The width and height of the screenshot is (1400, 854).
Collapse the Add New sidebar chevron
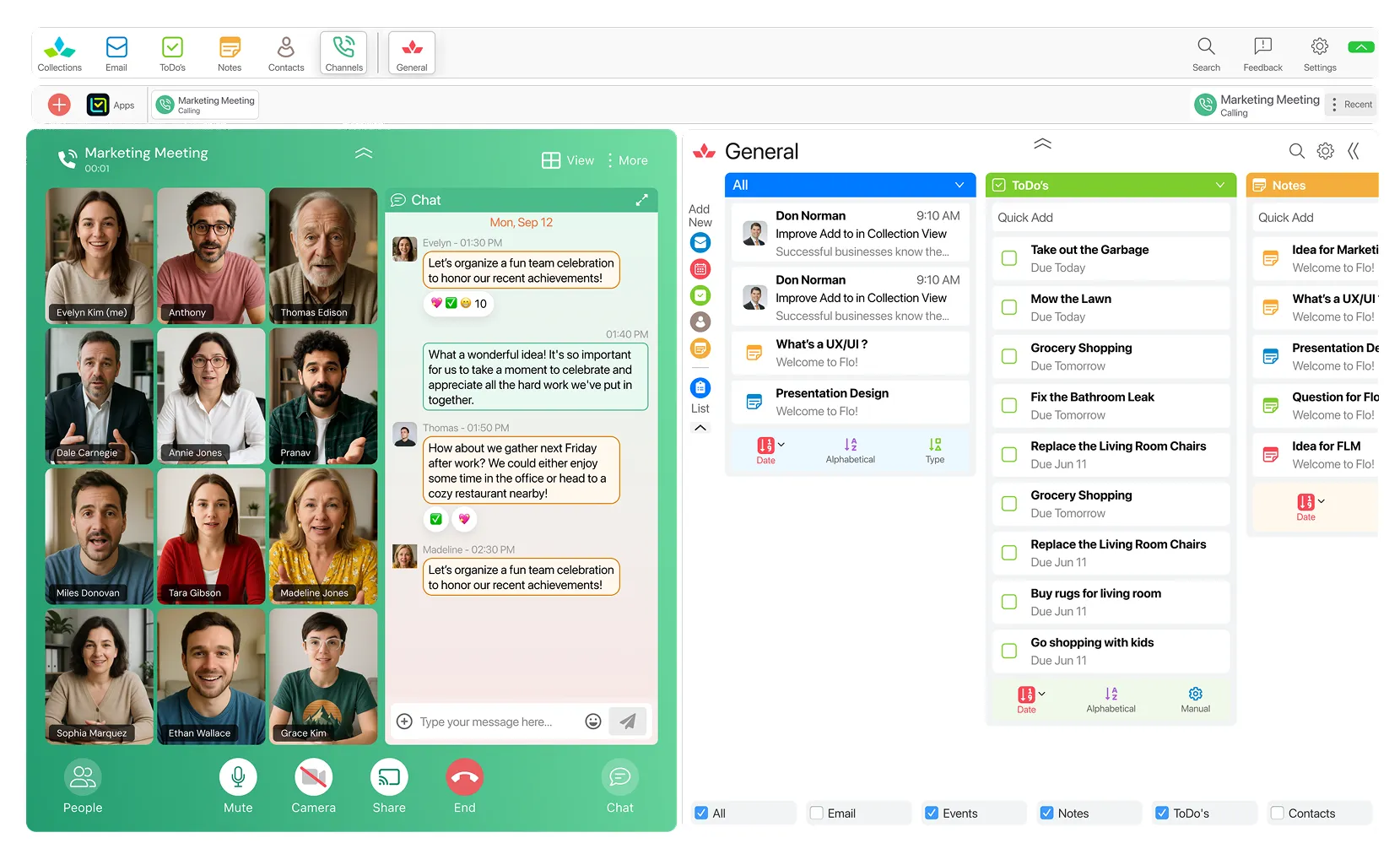click(x=700, y=428)
